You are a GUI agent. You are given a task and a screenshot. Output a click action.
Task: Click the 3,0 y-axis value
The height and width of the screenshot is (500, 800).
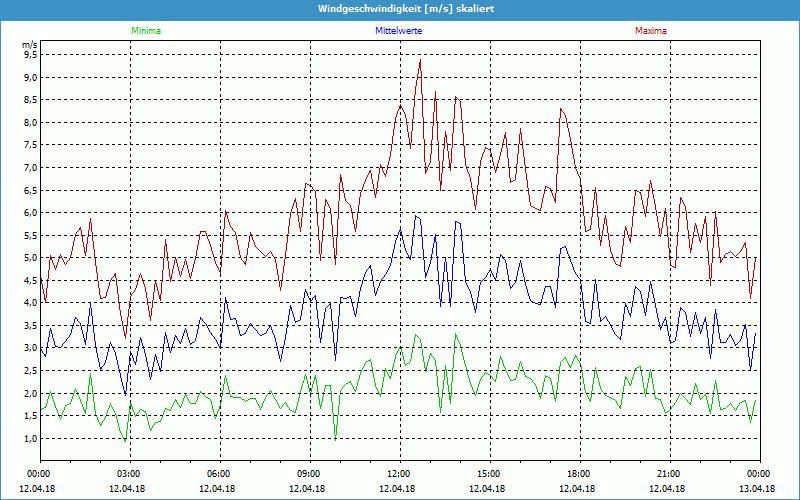[x=31, y=348]
